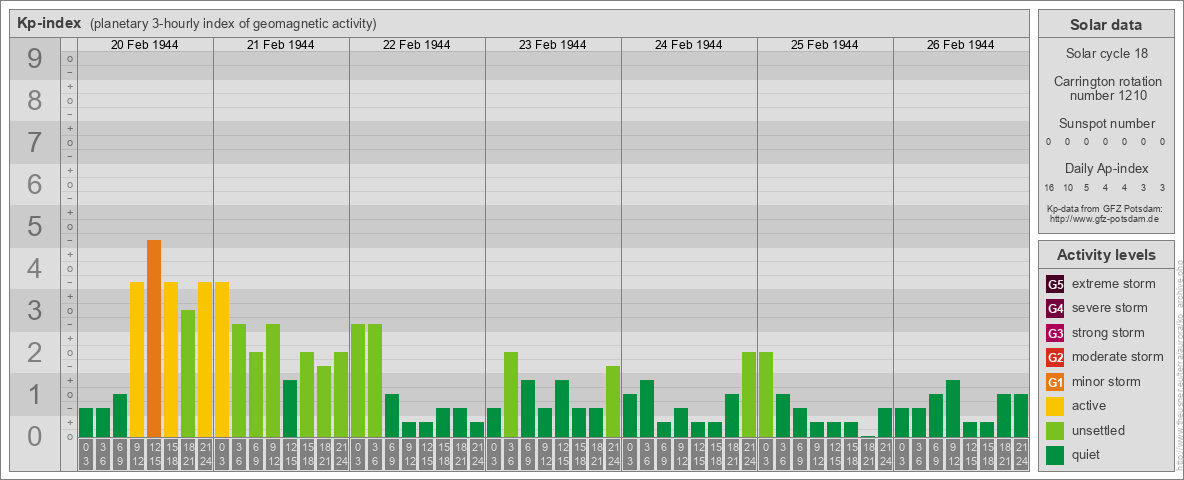
Task: Click the Ap-index value 5
Action: (x=1087, y=187)
